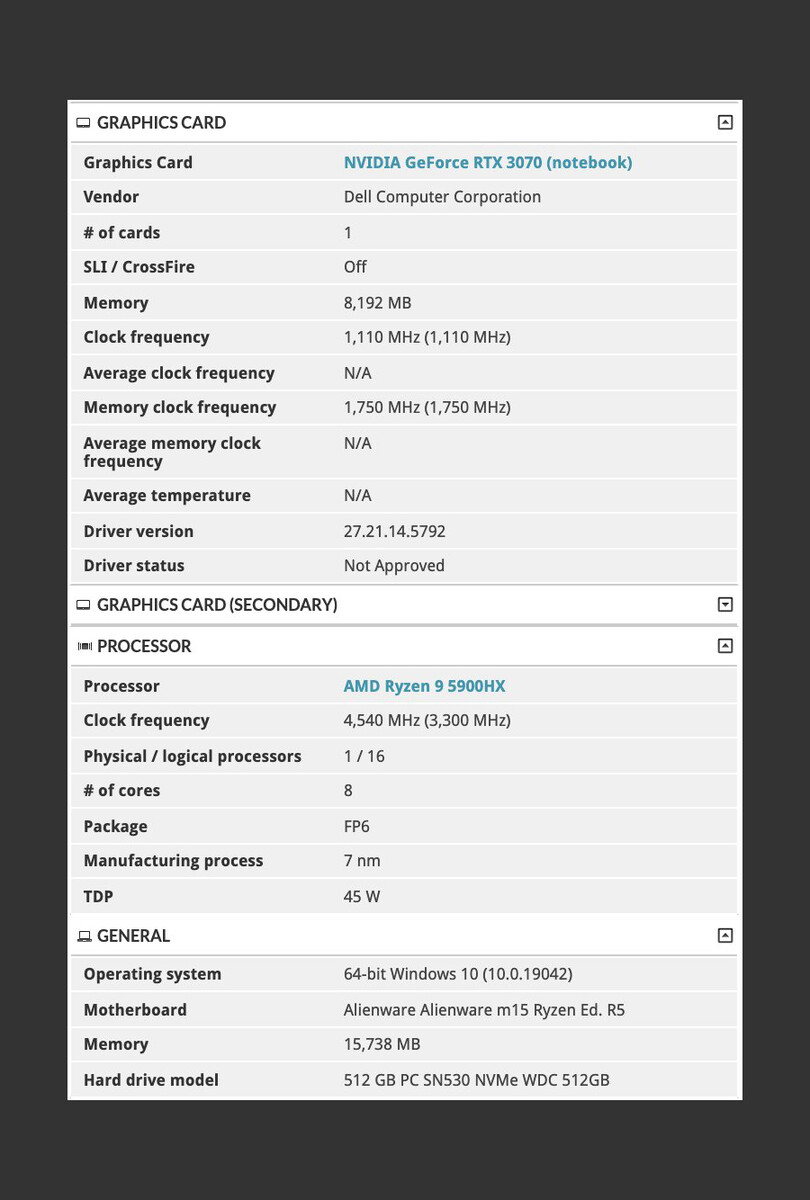Click the 64-bit Windows 10 operating system value
810x1200 pixels.
click(x=458, y=974)
